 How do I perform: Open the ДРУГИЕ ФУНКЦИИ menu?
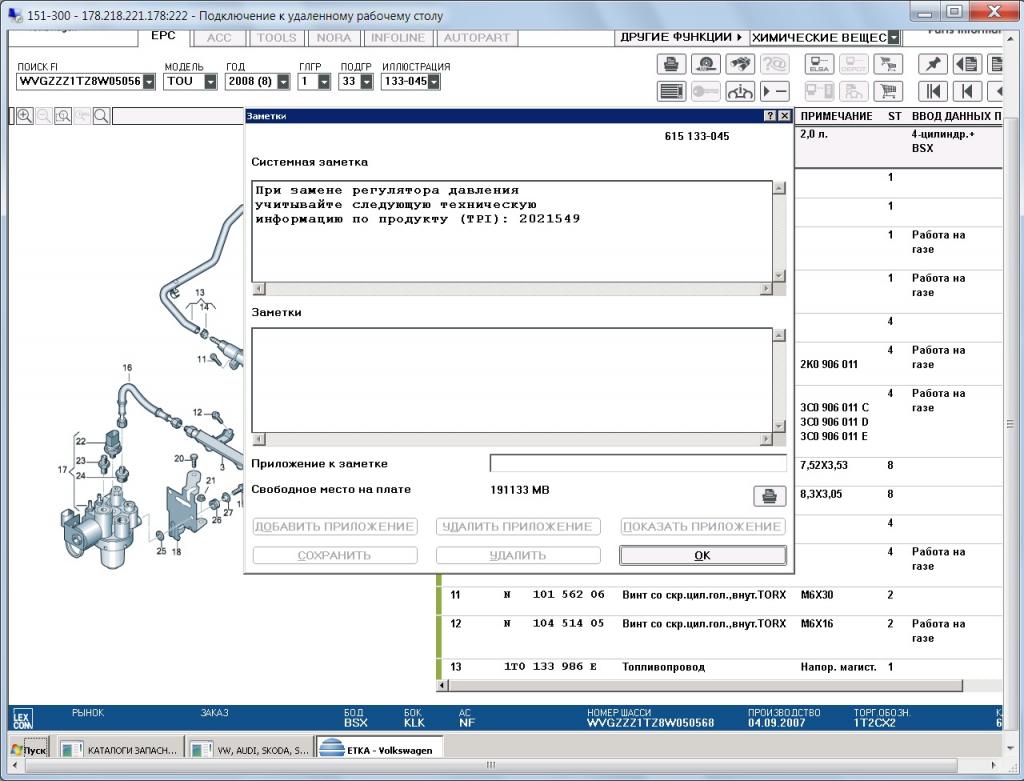(681, 37)
